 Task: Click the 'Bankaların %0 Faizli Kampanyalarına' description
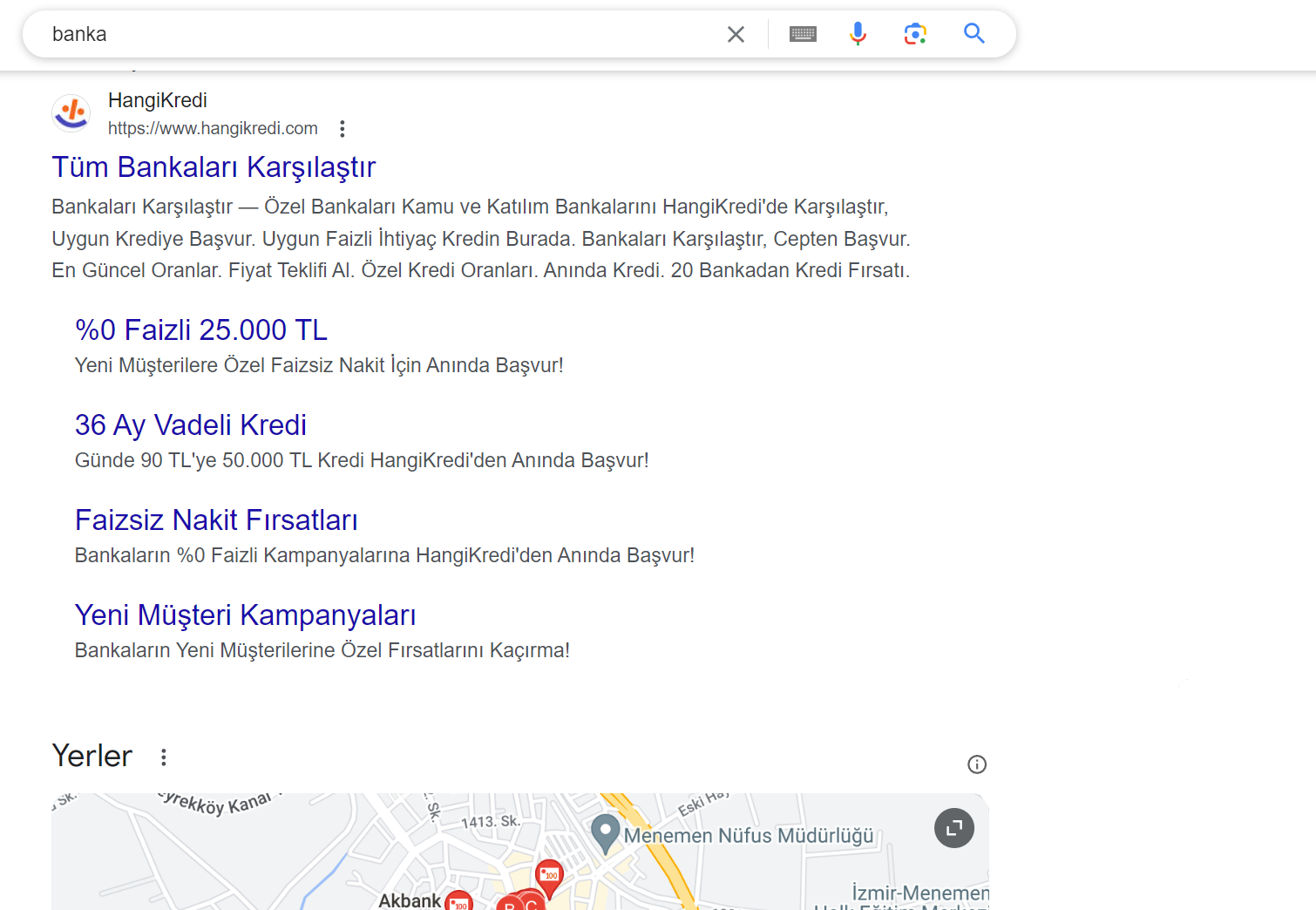[384, 555]
